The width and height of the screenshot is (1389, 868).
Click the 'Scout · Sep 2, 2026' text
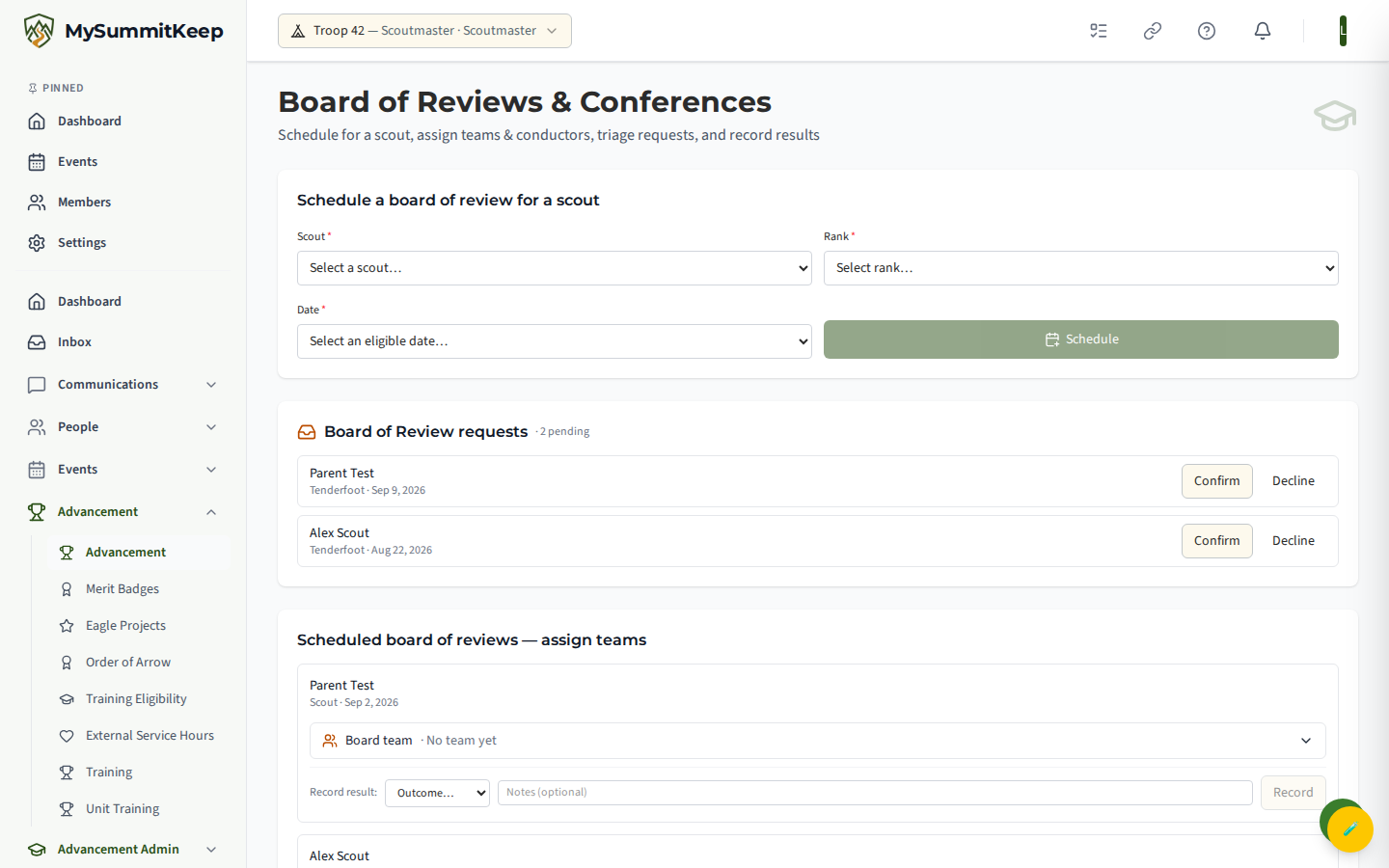click(354, 703)
